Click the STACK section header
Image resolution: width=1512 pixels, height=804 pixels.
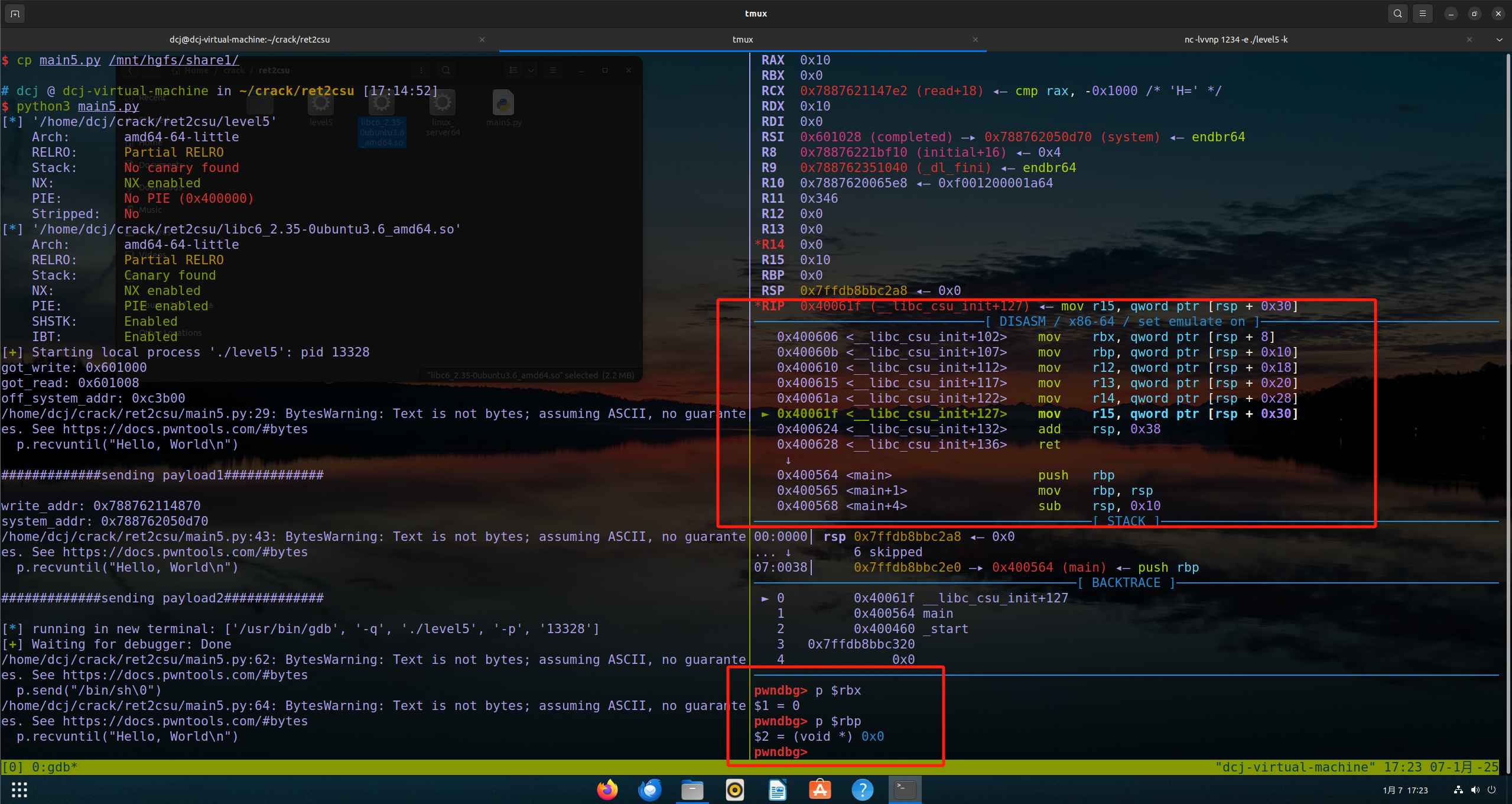[x=1126, y=521]
